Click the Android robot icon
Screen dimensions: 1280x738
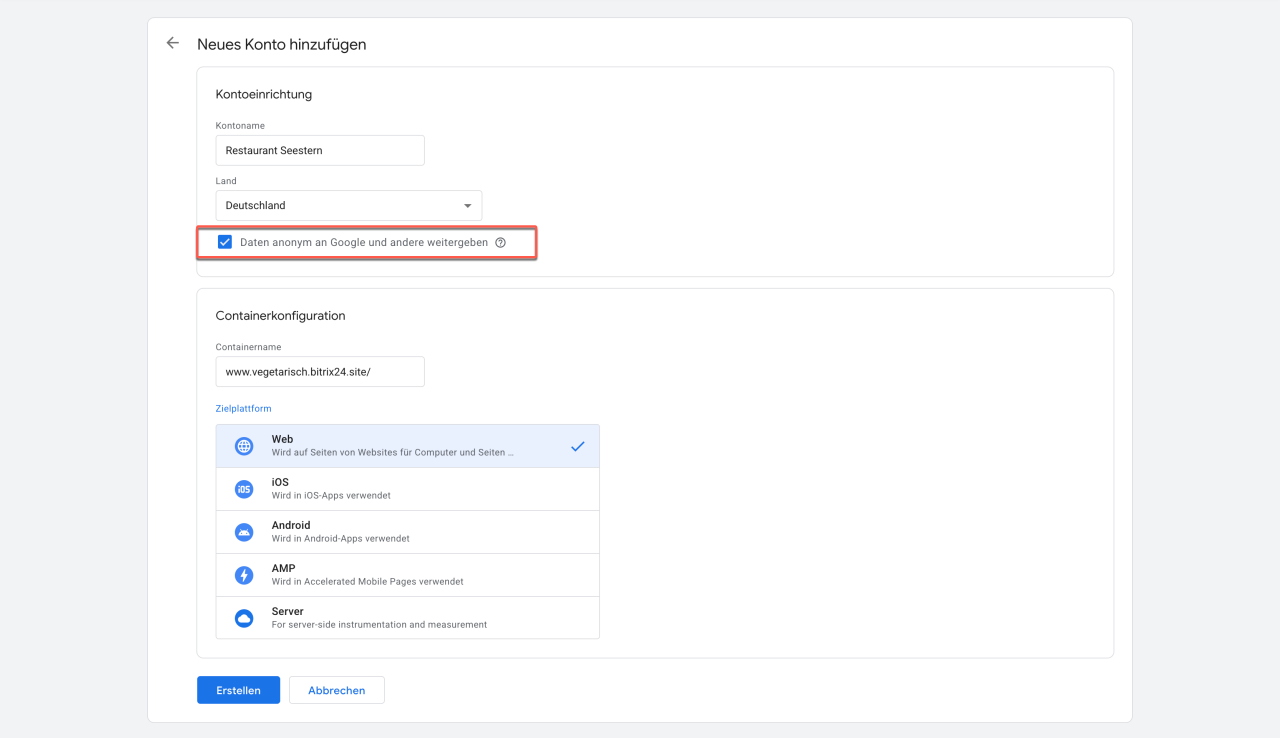(244, 532)
